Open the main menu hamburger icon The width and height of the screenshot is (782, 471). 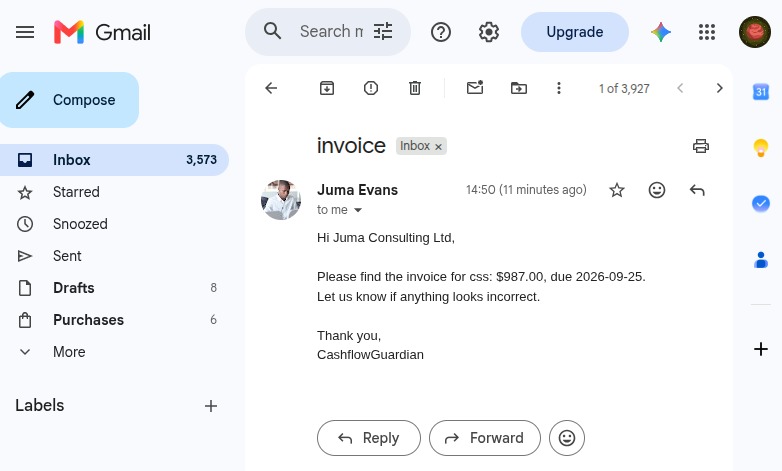tap(25, 32)
